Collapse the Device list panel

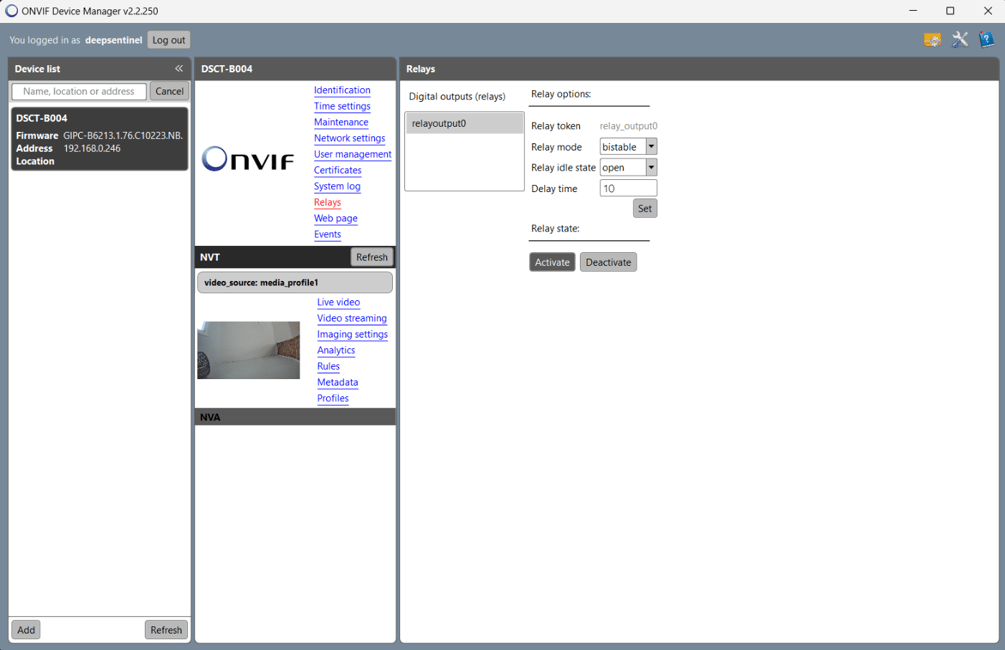179,69
